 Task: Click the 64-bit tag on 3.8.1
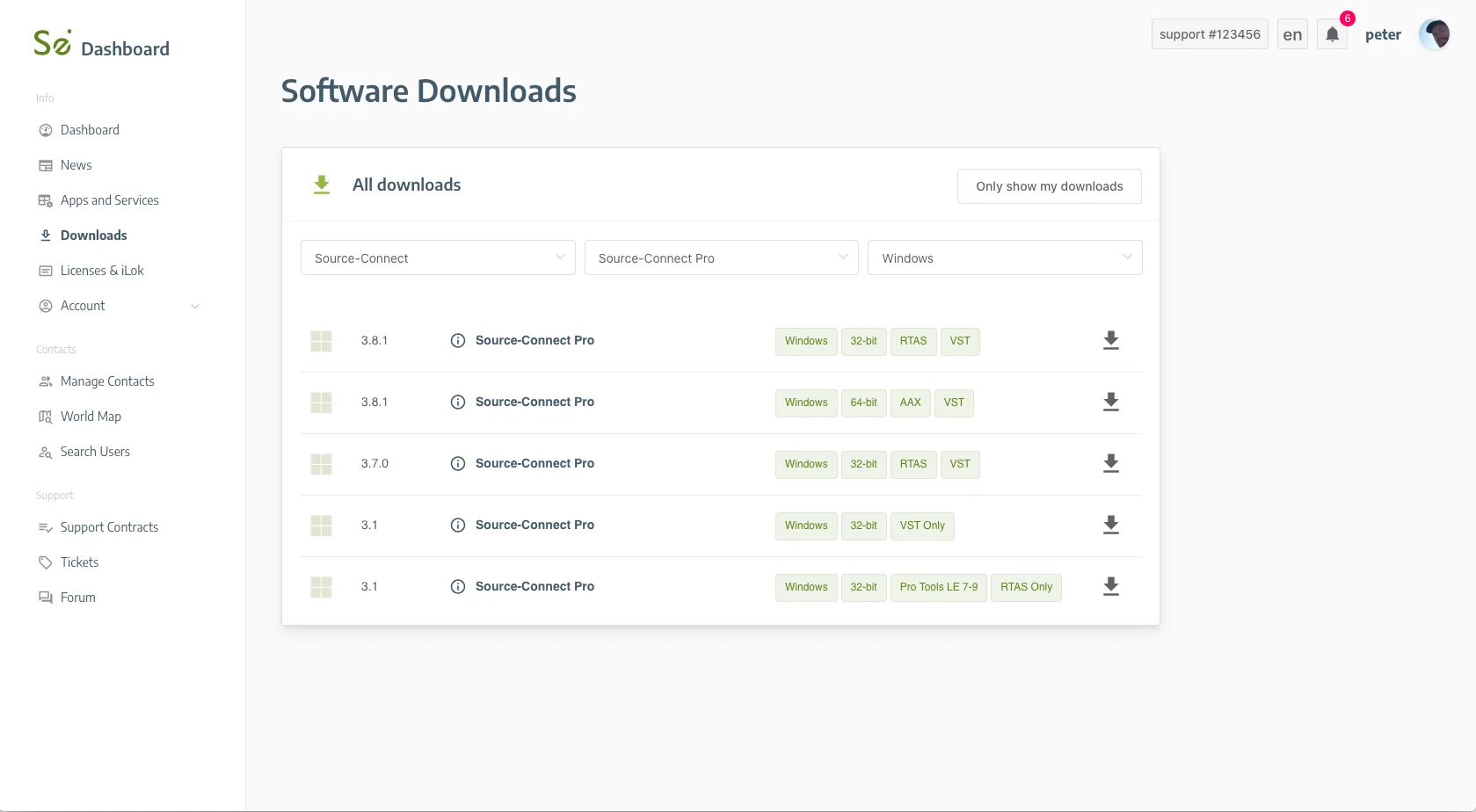[x=863, y=402]
